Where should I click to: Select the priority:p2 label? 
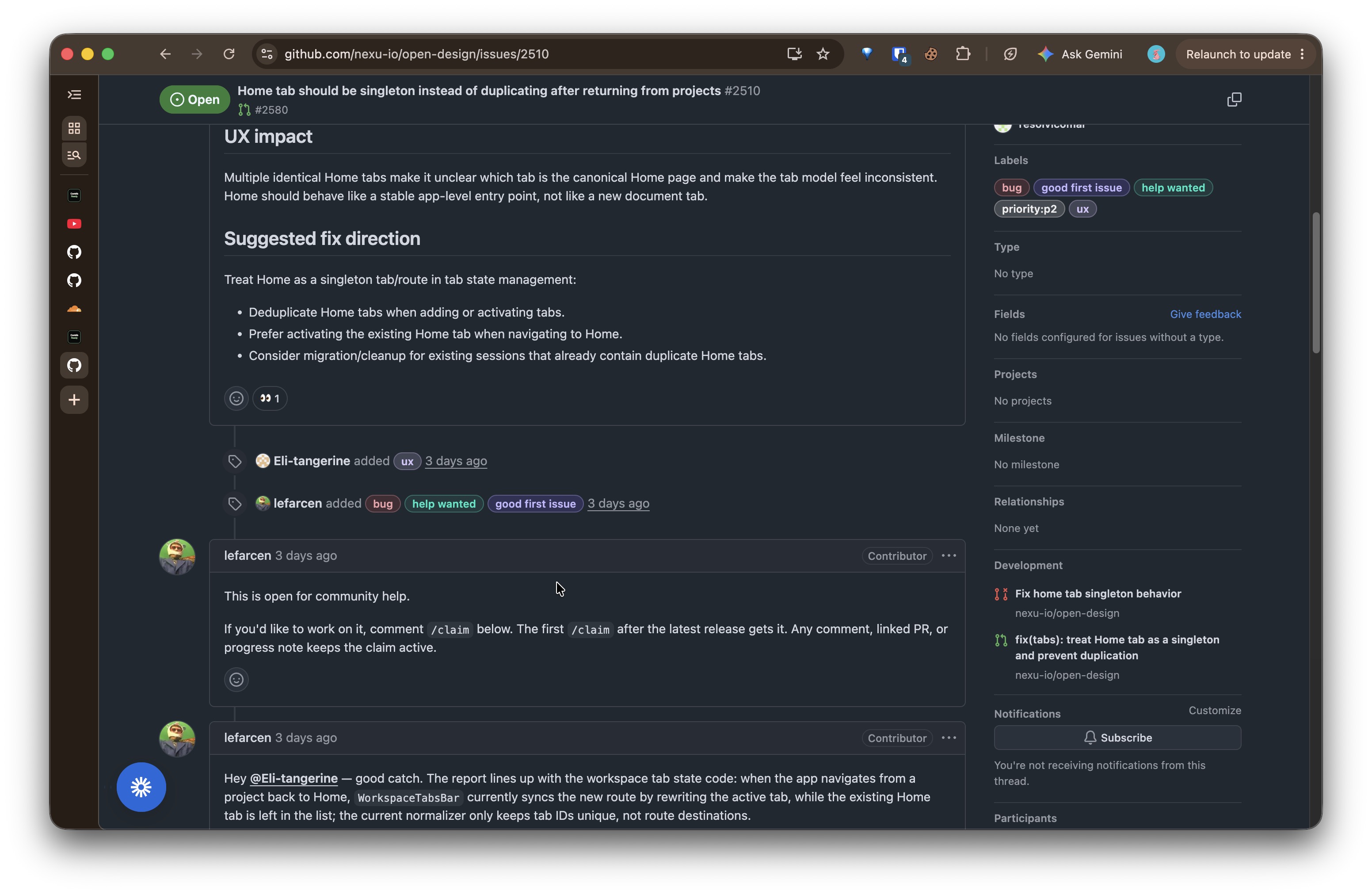(1029, 209)
